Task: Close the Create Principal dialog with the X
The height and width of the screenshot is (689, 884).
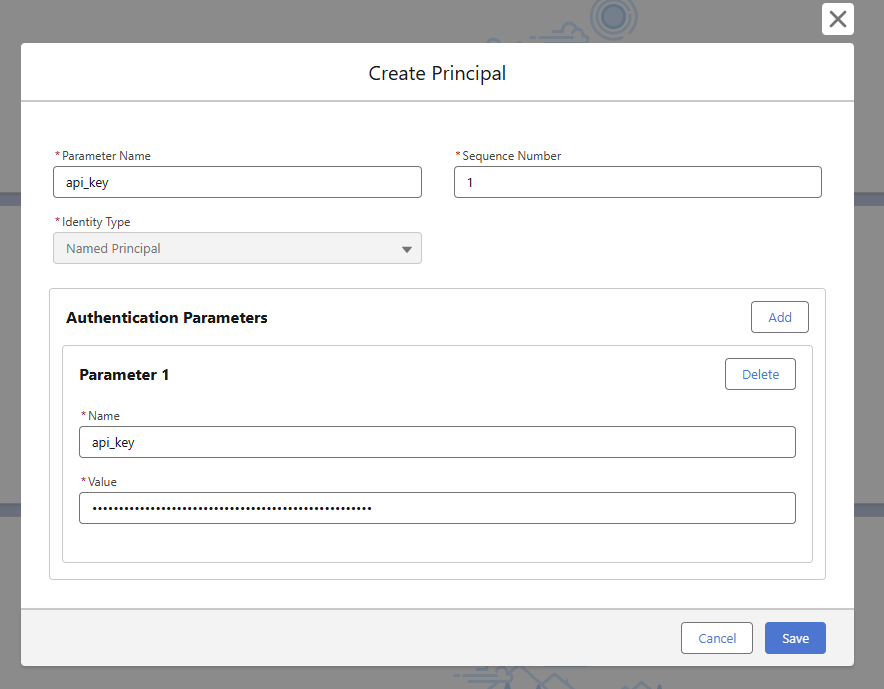Action: [837, 19]
